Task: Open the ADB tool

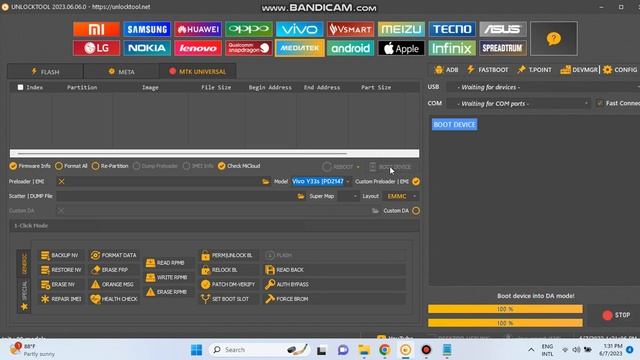Action: coord(446,70)
